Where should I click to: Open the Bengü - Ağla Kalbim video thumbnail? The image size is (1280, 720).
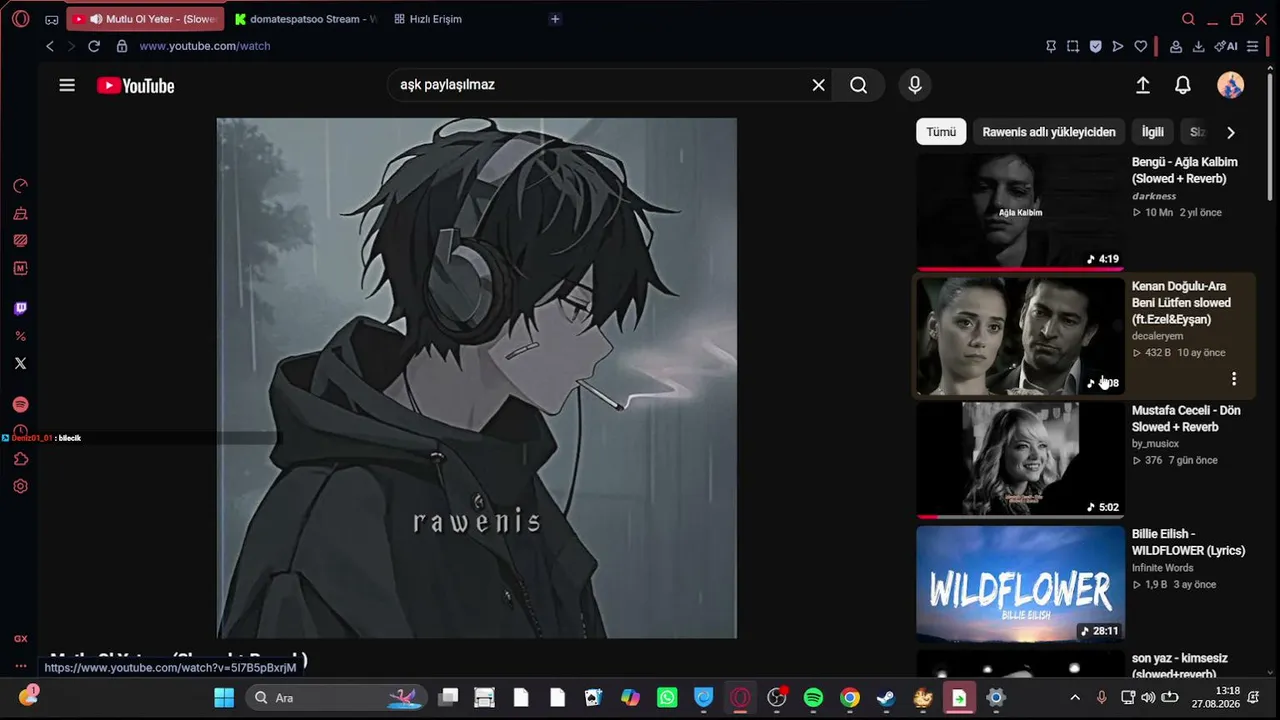pyautogui.click(x=1020, y=211)
